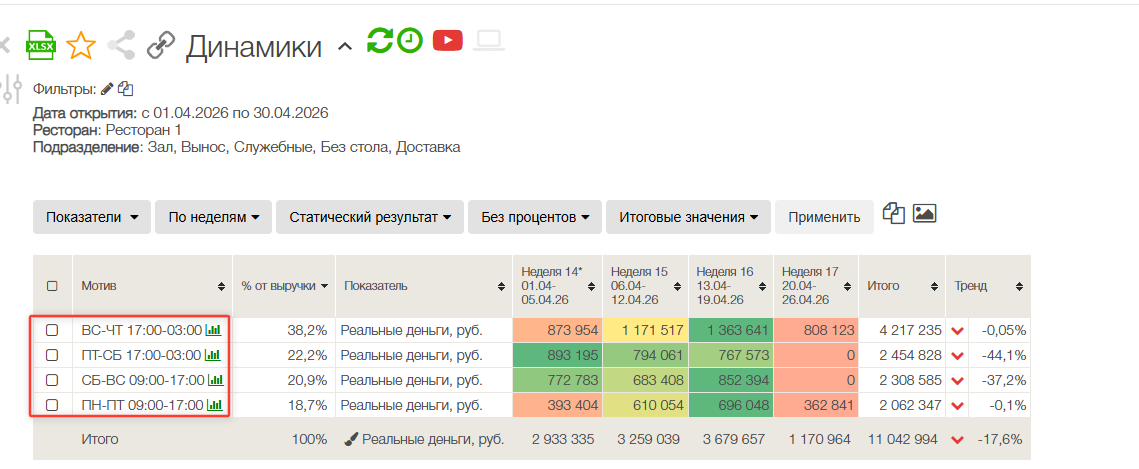Click the cell with value 893 195

tap(556, 355)
